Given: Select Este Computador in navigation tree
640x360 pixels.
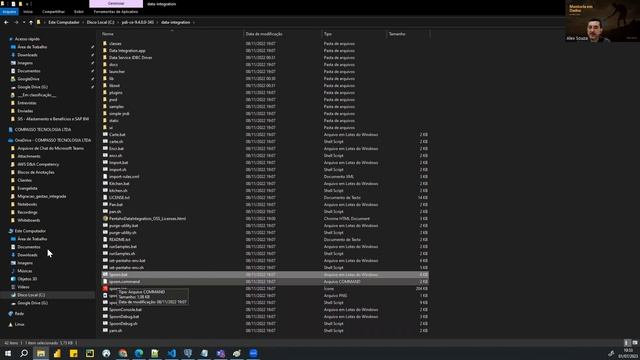Looking at the screenshot, I should click(x=30, y=231).
